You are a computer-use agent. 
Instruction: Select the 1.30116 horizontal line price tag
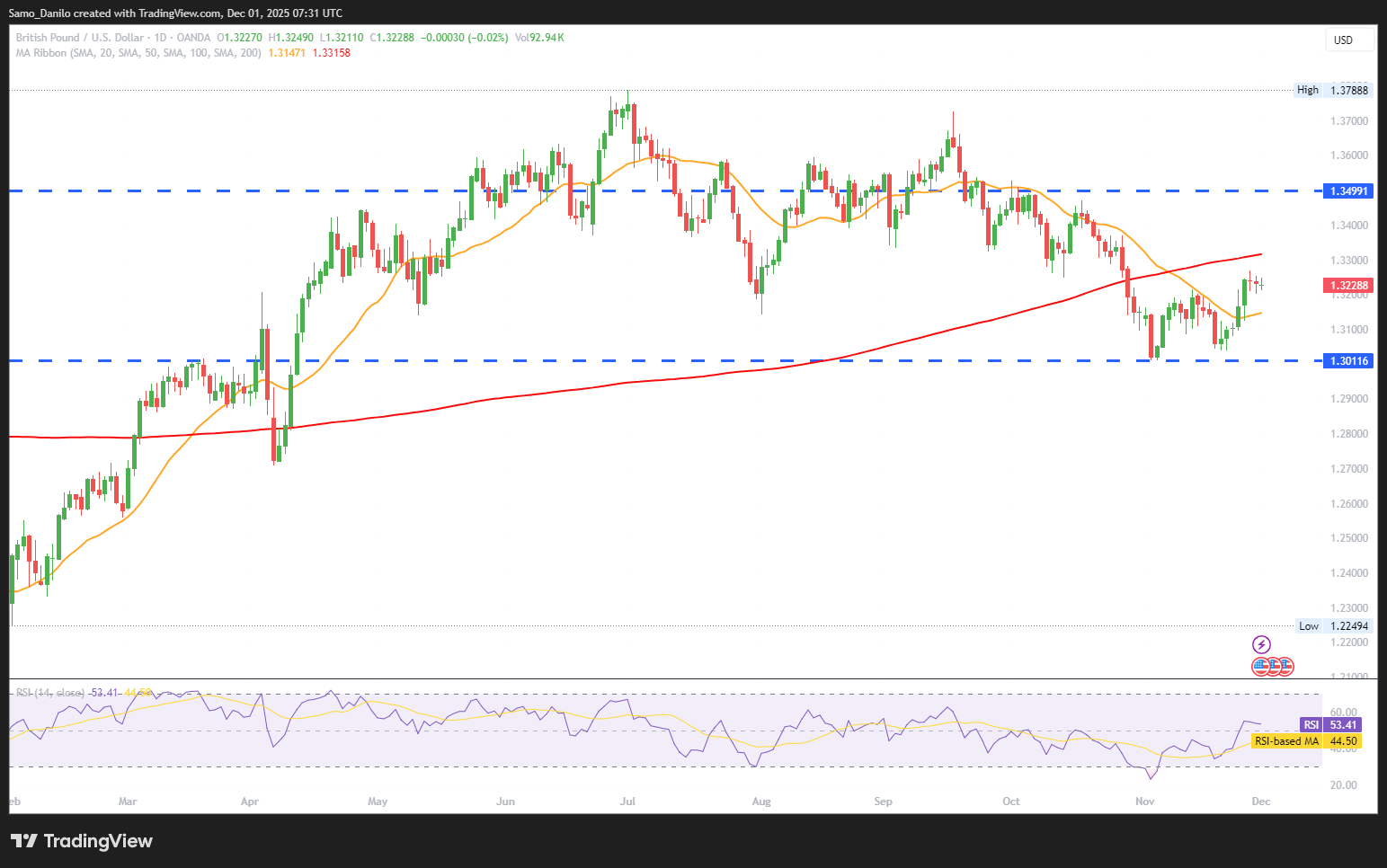[1348, 361]
